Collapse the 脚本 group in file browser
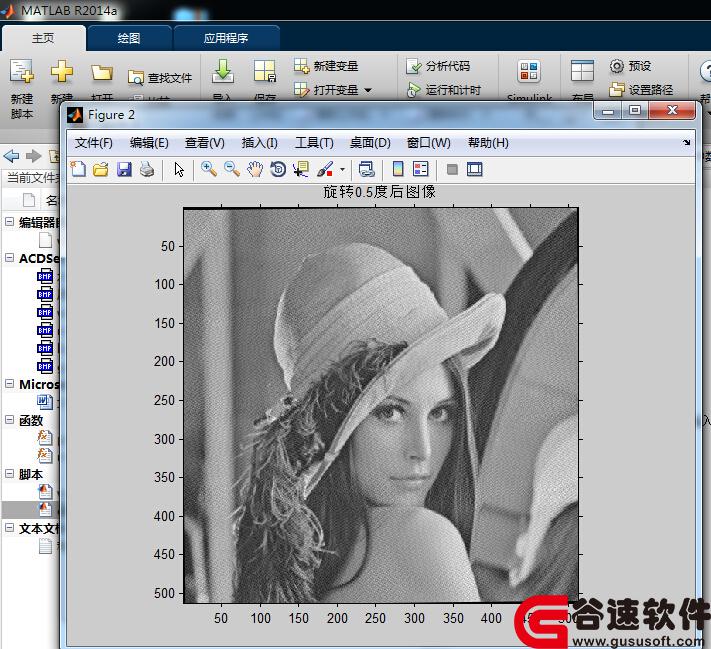Image resolution: width=711 pixels, height=649 pixels. (9, 473)
